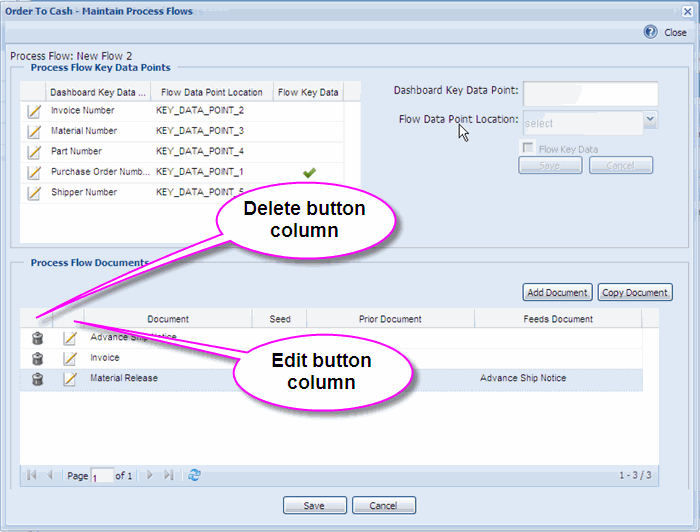
Task: Click the page number input box
Action: pos(102,476)
